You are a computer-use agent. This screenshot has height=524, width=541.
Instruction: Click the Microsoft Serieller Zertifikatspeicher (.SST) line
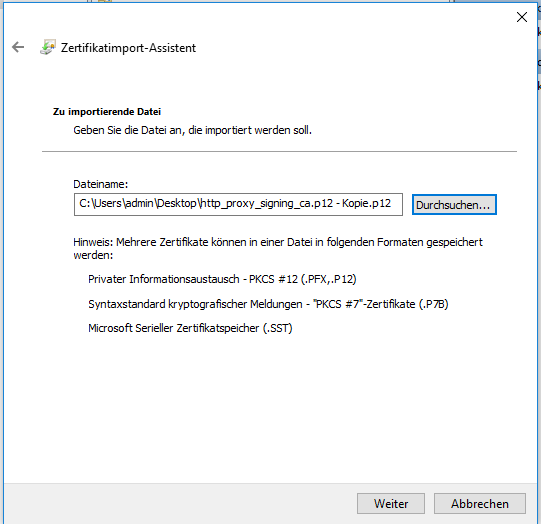[x=190, y=328]
